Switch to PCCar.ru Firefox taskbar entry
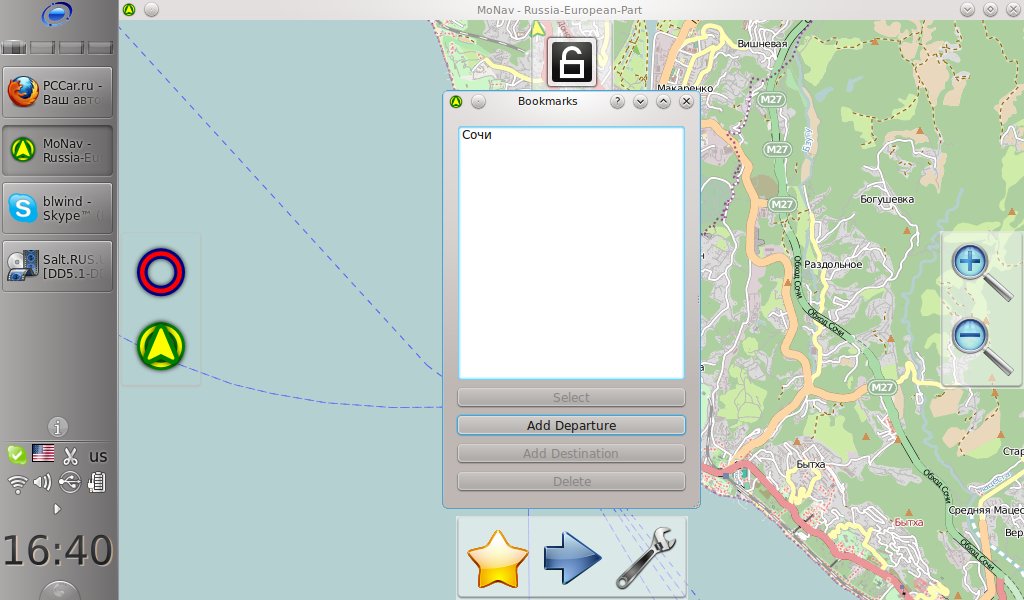This screenshot has height=600, width=1024. pos(58,93)
